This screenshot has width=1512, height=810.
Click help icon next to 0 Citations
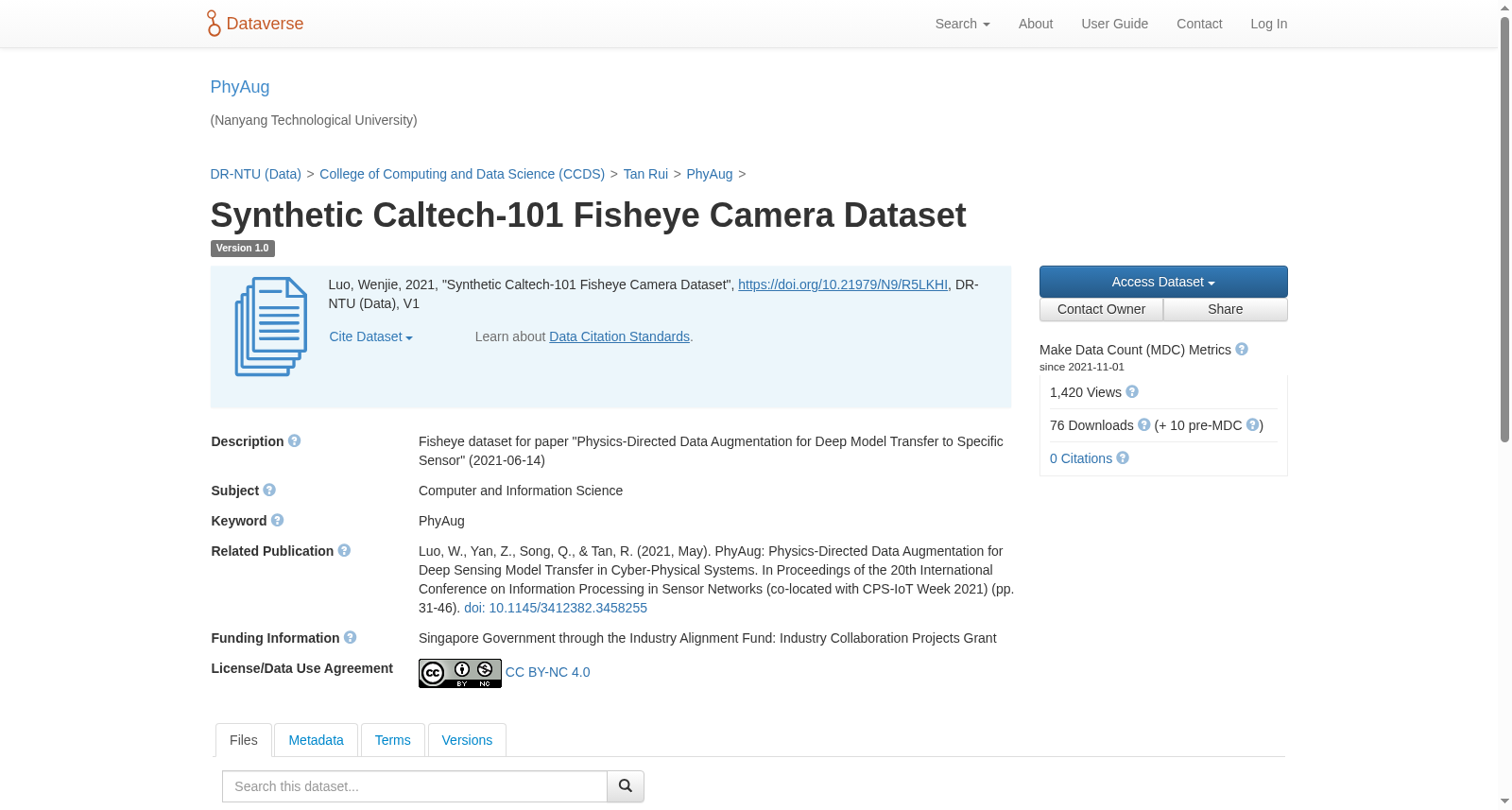tap(1123, 458)
